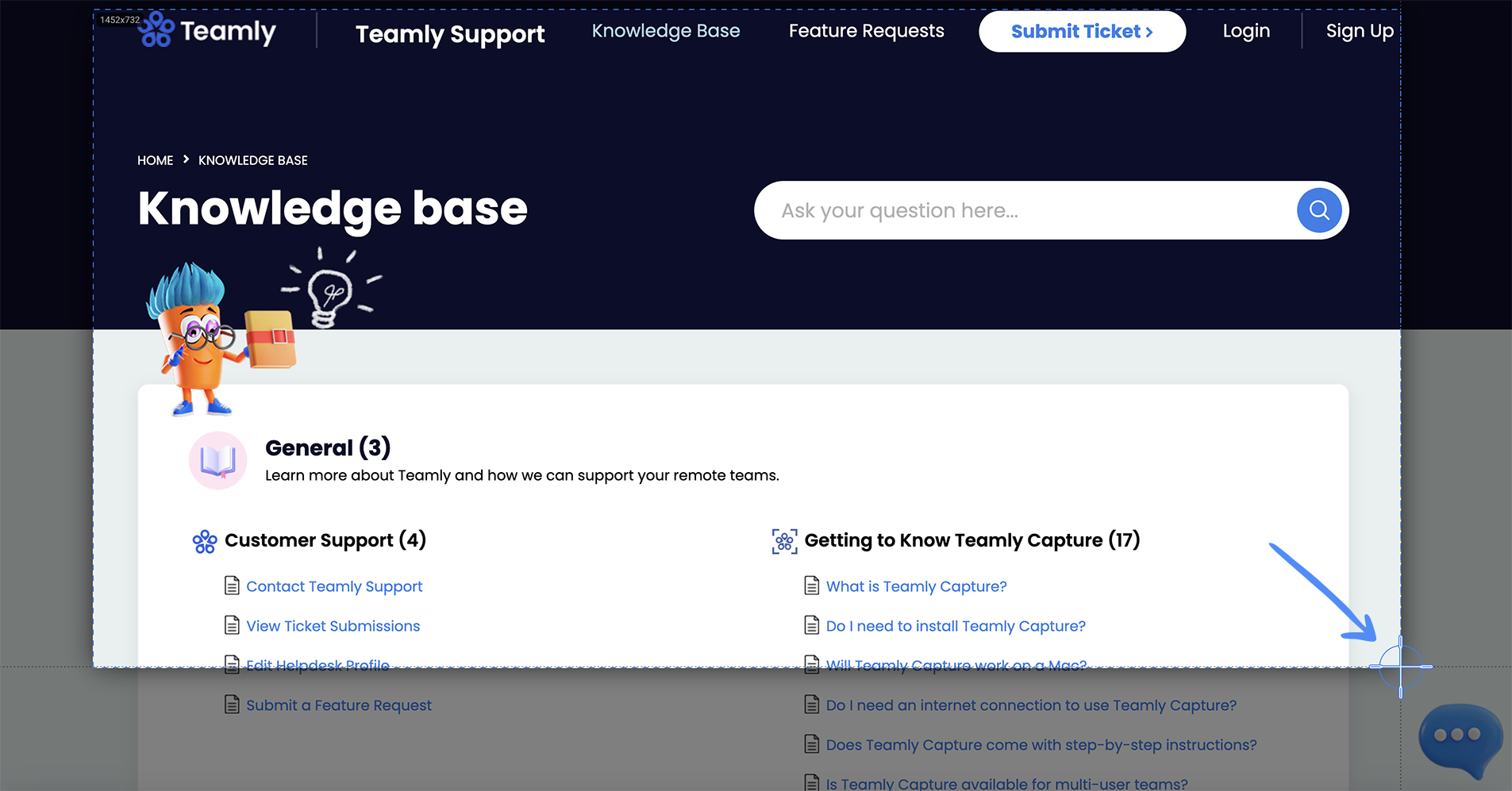Open the Teamly Support home link
Image resolution: width=1512 pixels, height=791 pixels.
click(450, 34)
